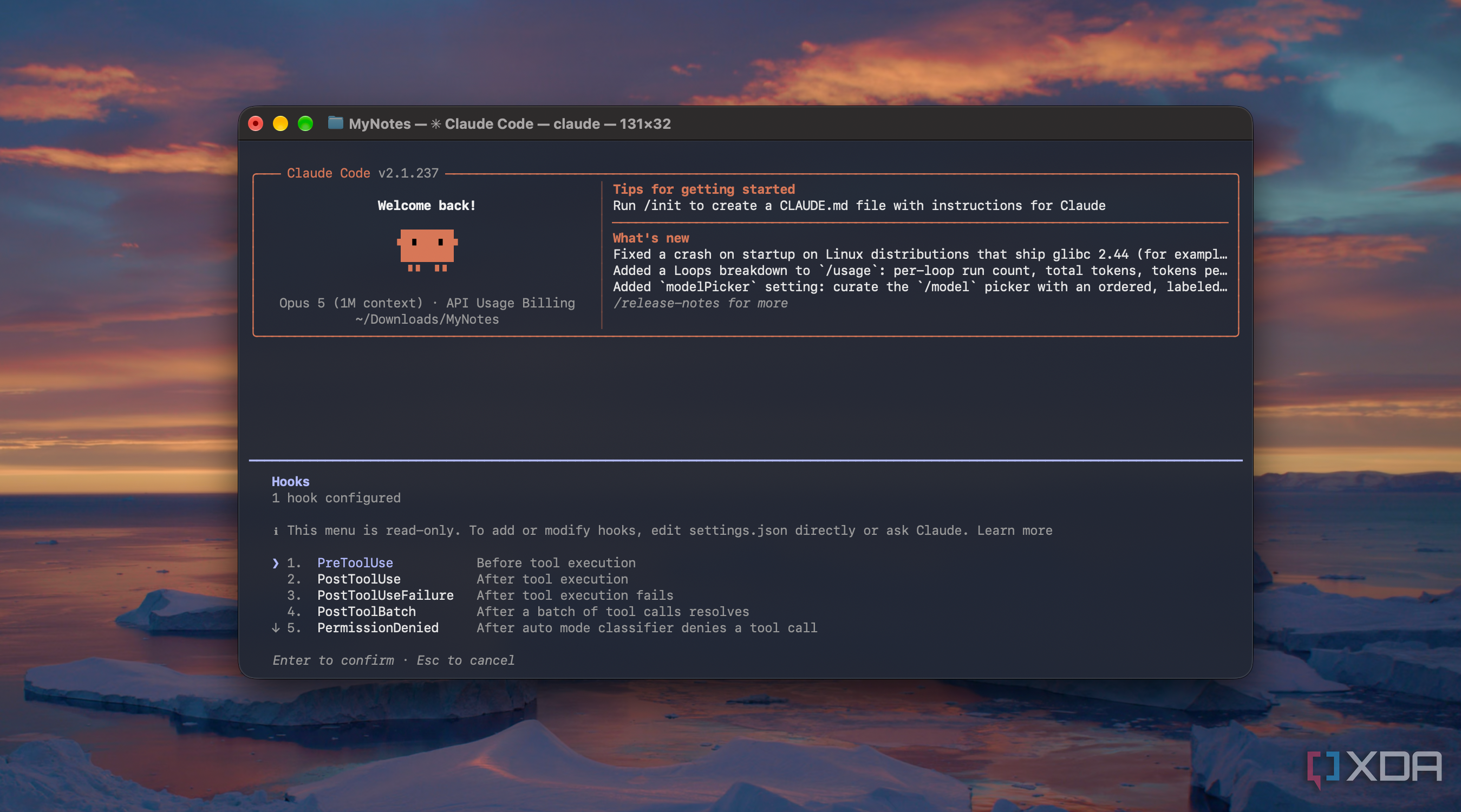Click the window title 'MyNotes — Claude Code'
Image resolution: width=1461 pixels, height=812 pixels.
coord(510,123)
